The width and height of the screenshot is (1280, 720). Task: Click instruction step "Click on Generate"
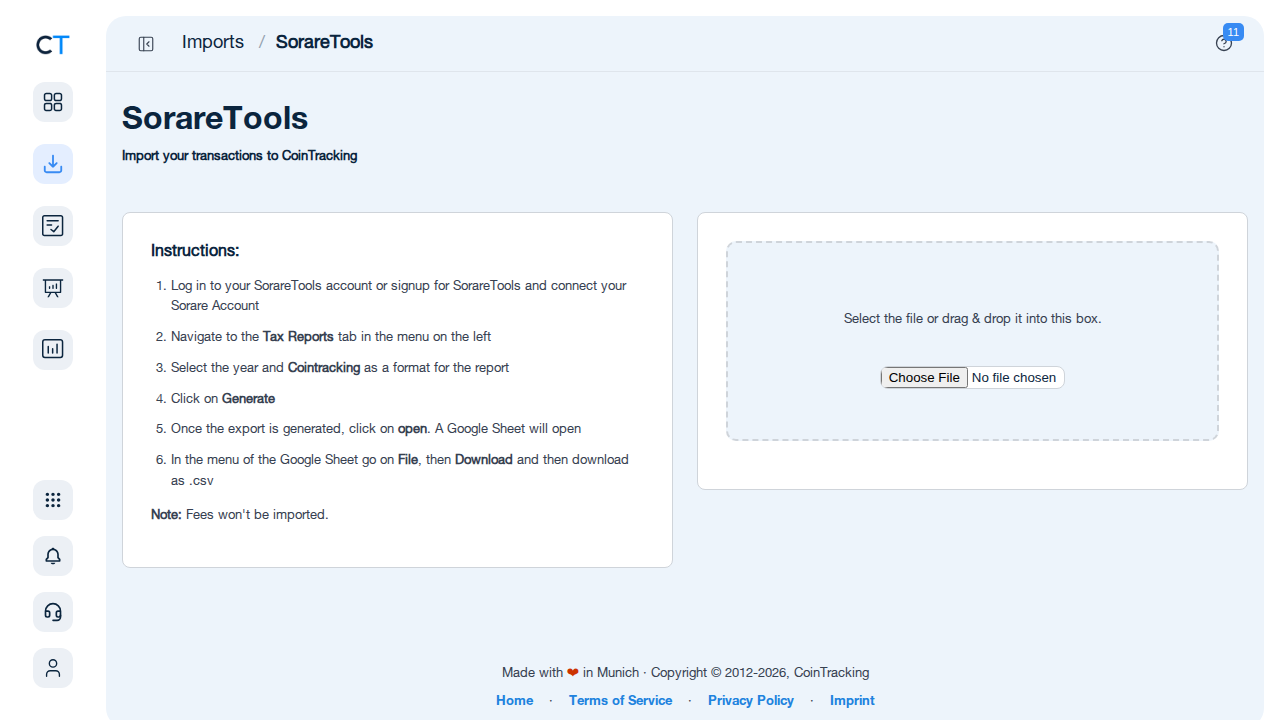point(223,398)
